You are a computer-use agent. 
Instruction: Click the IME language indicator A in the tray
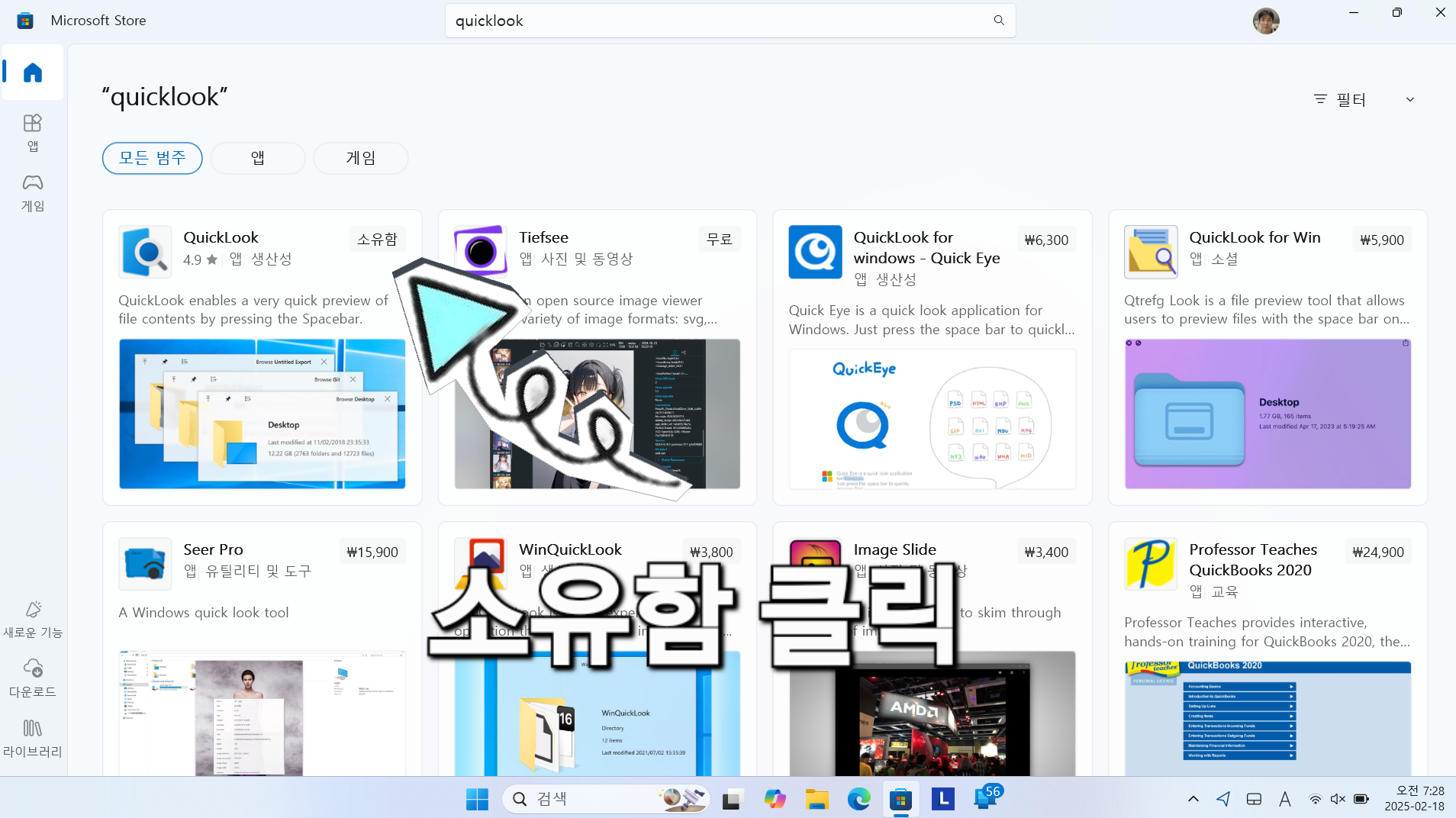[1284, 799]
